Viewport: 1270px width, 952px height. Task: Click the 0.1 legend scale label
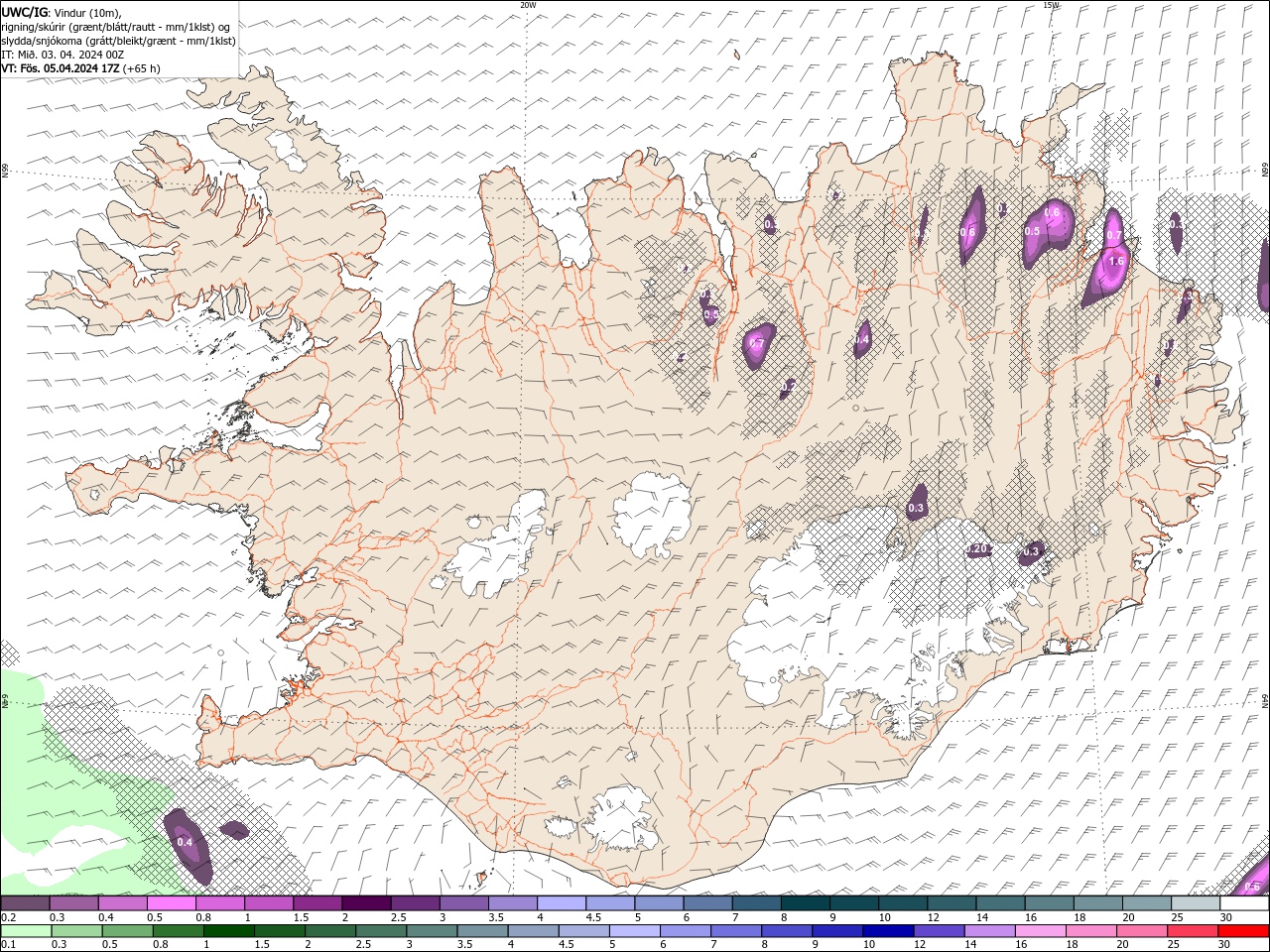(x=8, y=945)
